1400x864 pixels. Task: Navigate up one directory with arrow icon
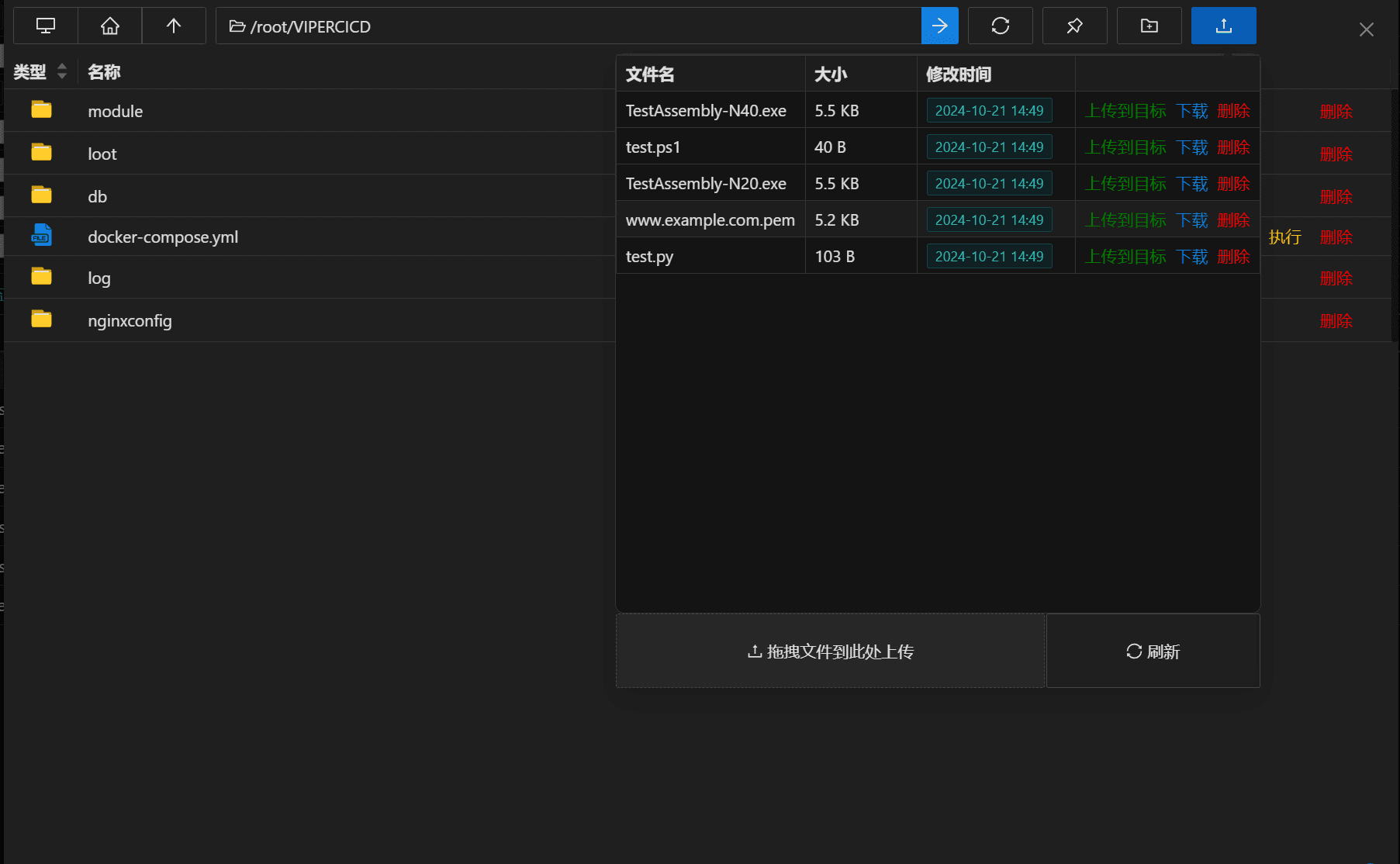(x=174, y=26)
